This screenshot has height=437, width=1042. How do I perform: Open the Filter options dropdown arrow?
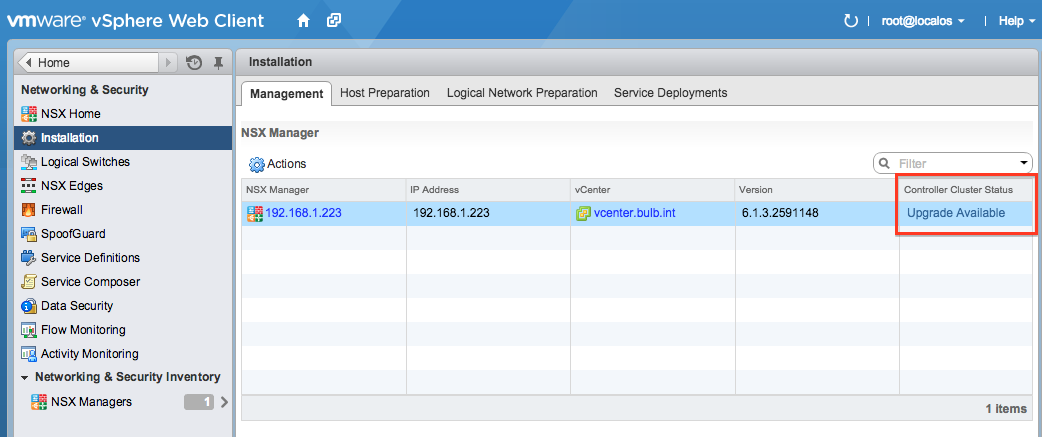click(x=1023, y=163)
